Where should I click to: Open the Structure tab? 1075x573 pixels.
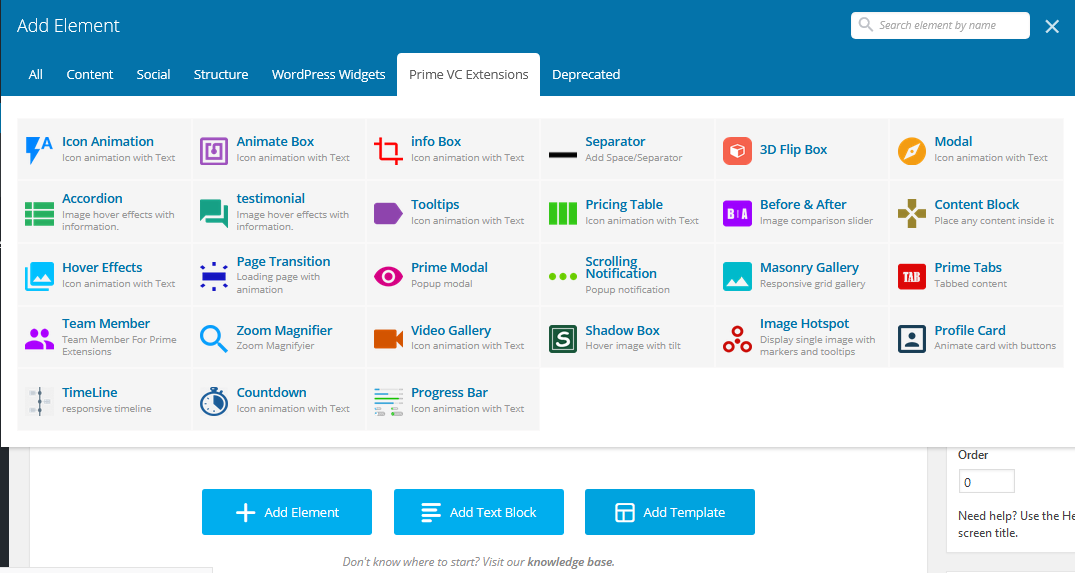pyautogui.click(x=221, y=75)
